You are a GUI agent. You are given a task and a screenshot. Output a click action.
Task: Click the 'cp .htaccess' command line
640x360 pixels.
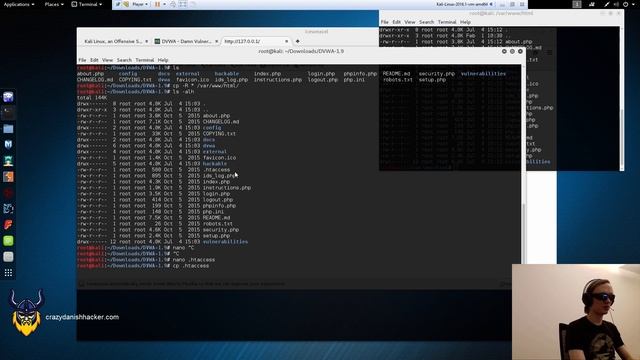coord(143,266)
